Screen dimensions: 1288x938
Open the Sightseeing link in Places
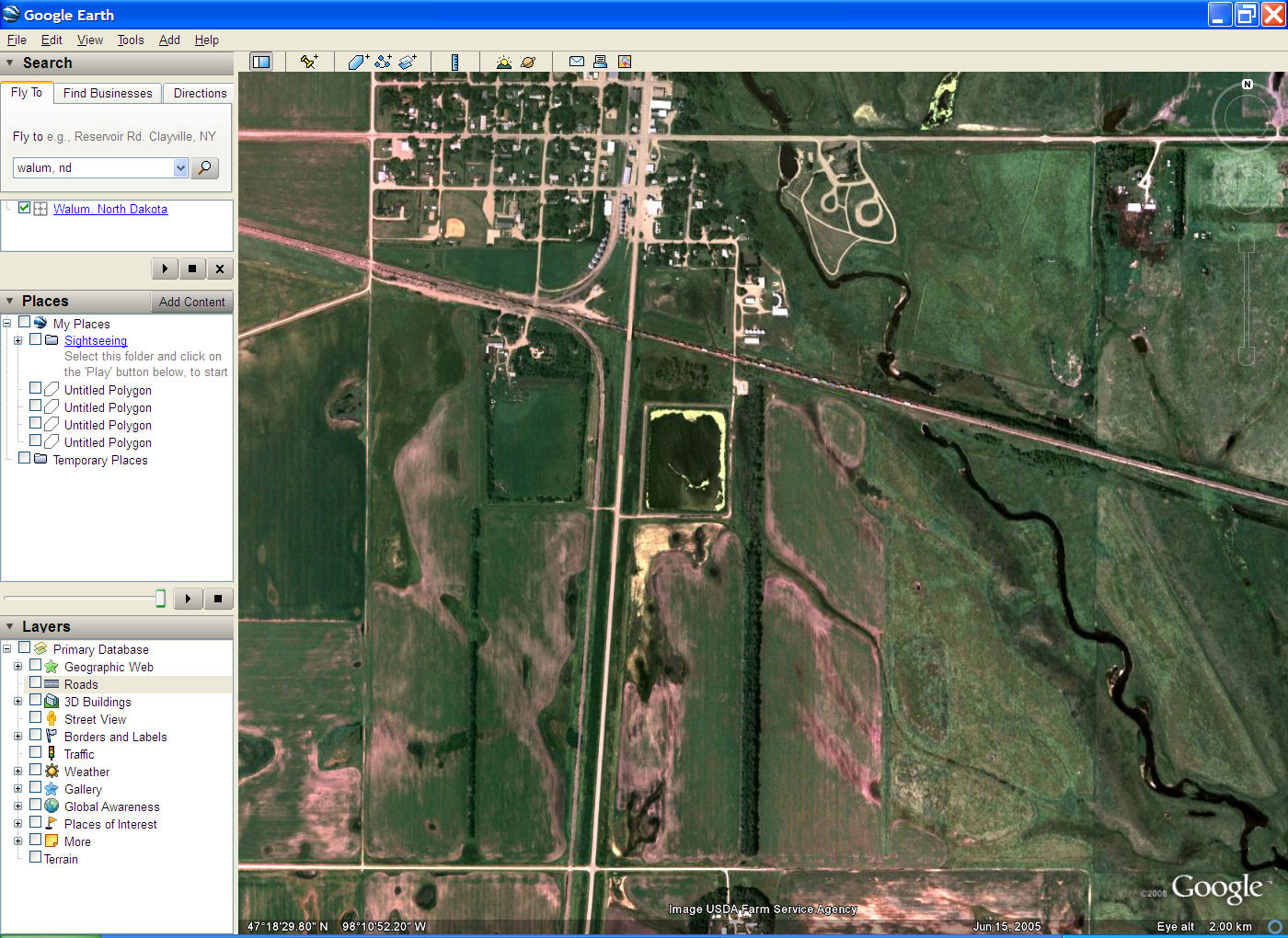coord(96,340)
